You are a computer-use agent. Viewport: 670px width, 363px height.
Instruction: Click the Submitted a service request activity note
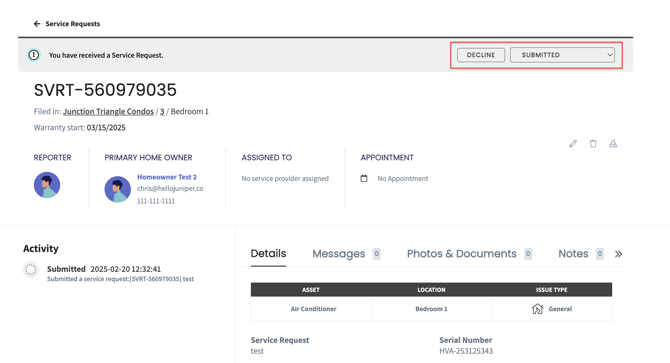coord(120,279)
